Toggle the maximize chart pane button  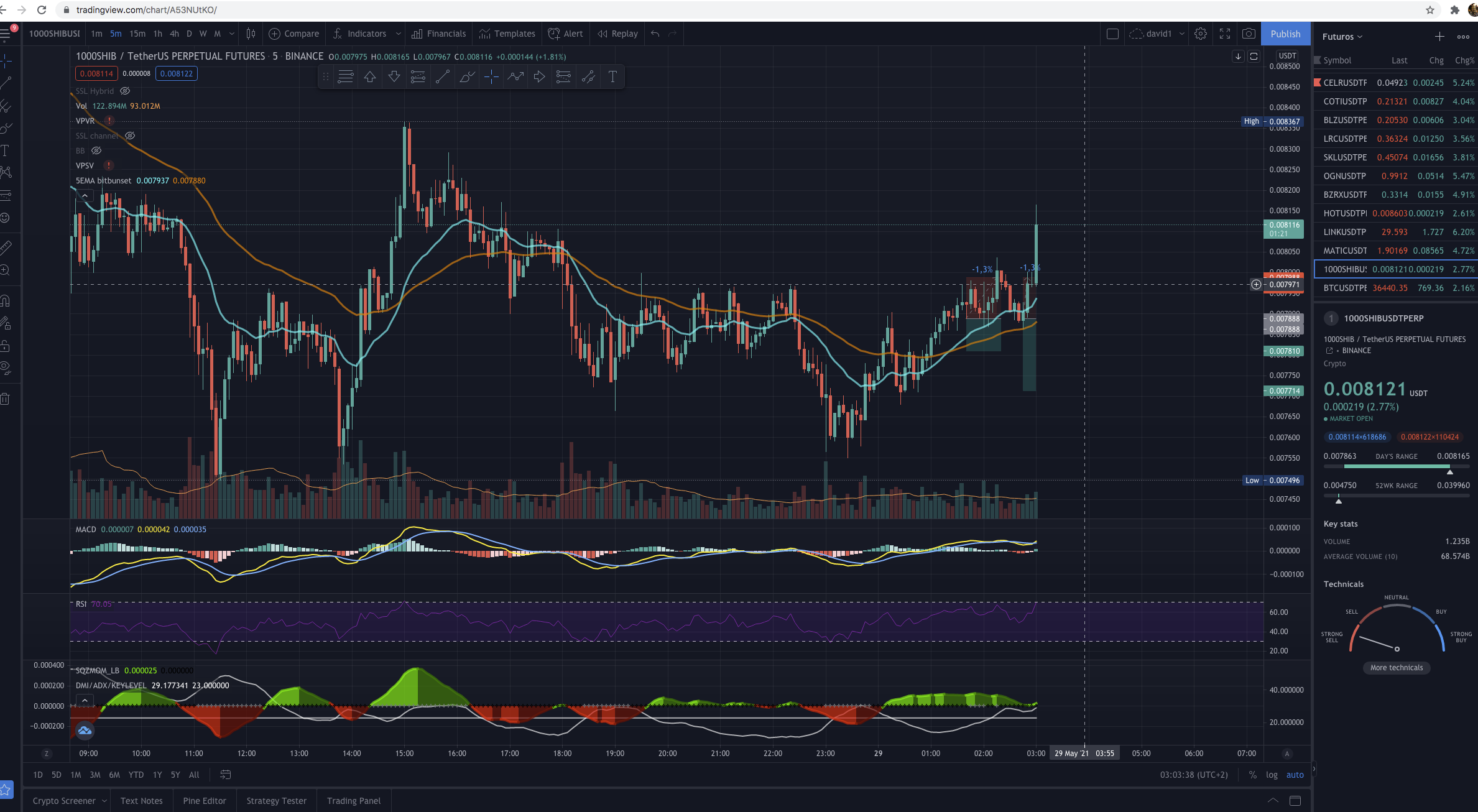(1254, 56)
